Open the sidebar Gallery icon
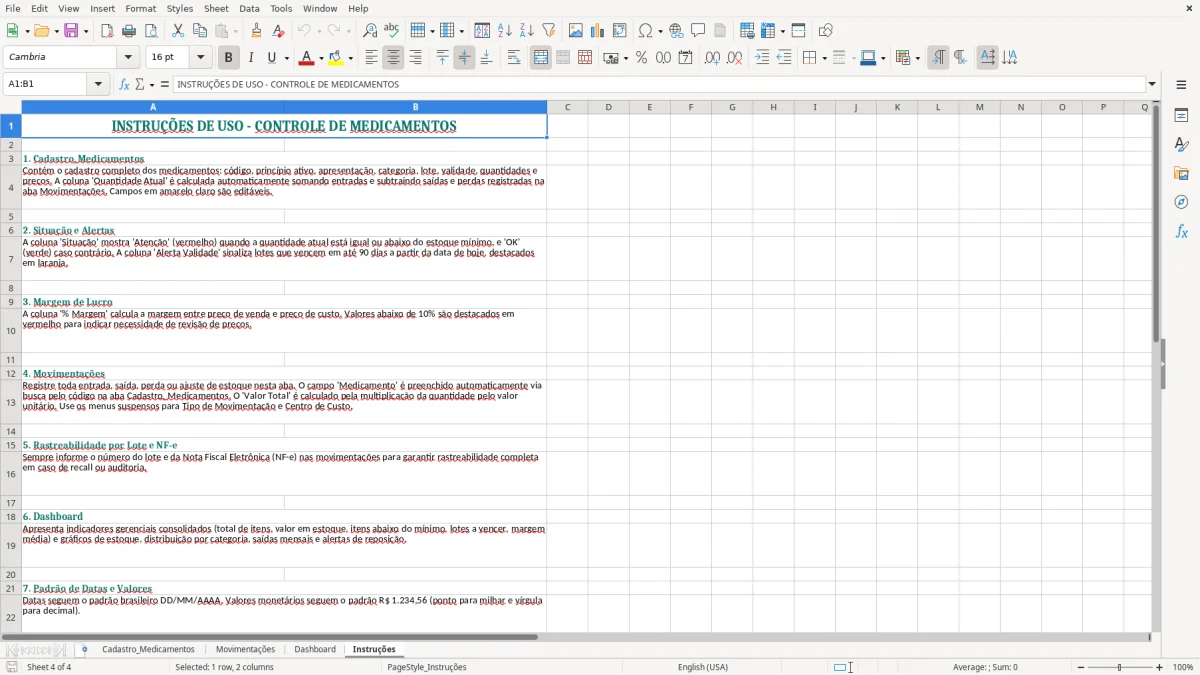Image resolution: width=1200 pixels, height=675 pixels. [x=1181, y=173]
